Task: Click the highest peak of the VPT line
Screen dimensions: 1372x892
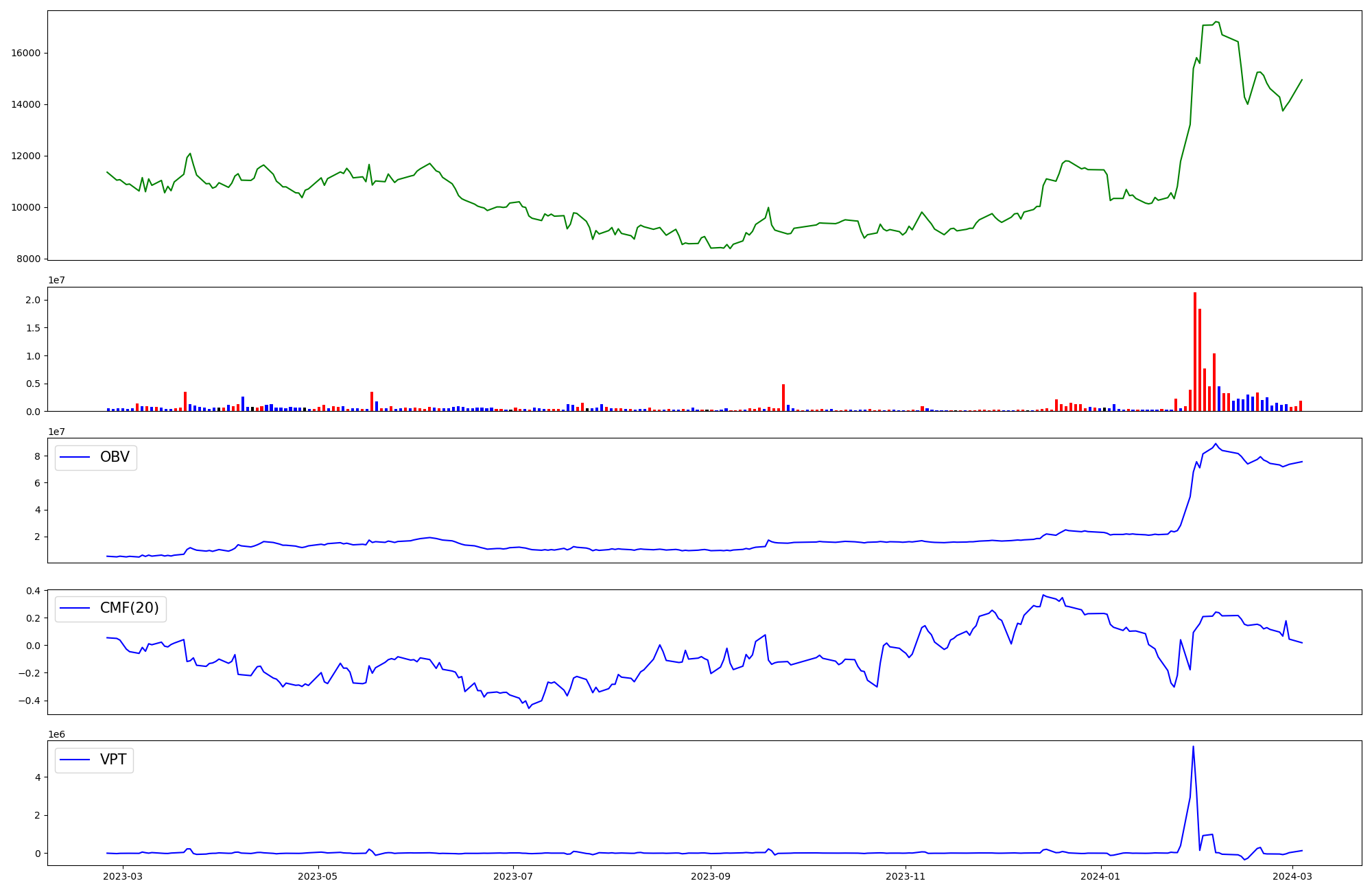Action: pos(1193,747)
